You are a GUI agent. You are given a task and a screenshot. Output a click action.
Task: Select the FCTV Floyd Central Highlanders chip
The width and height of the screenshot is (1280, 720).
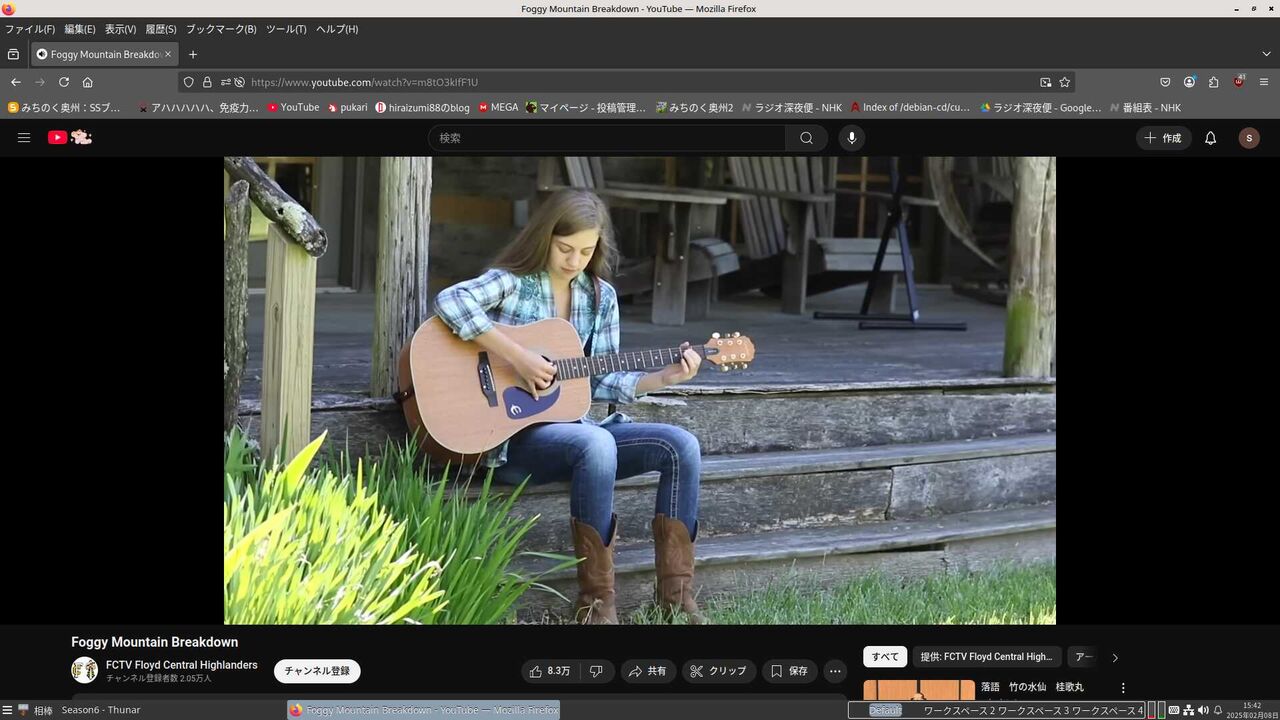987,657
